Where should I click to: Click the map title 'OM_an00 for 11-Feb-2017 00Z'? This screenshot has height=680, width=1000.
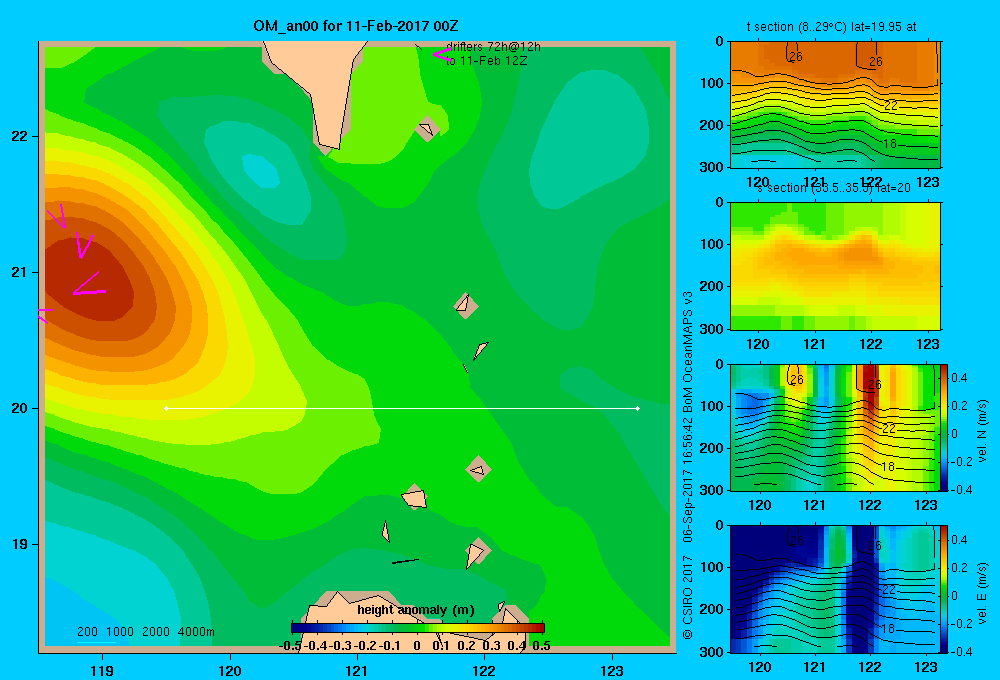[x=355, y=26]
